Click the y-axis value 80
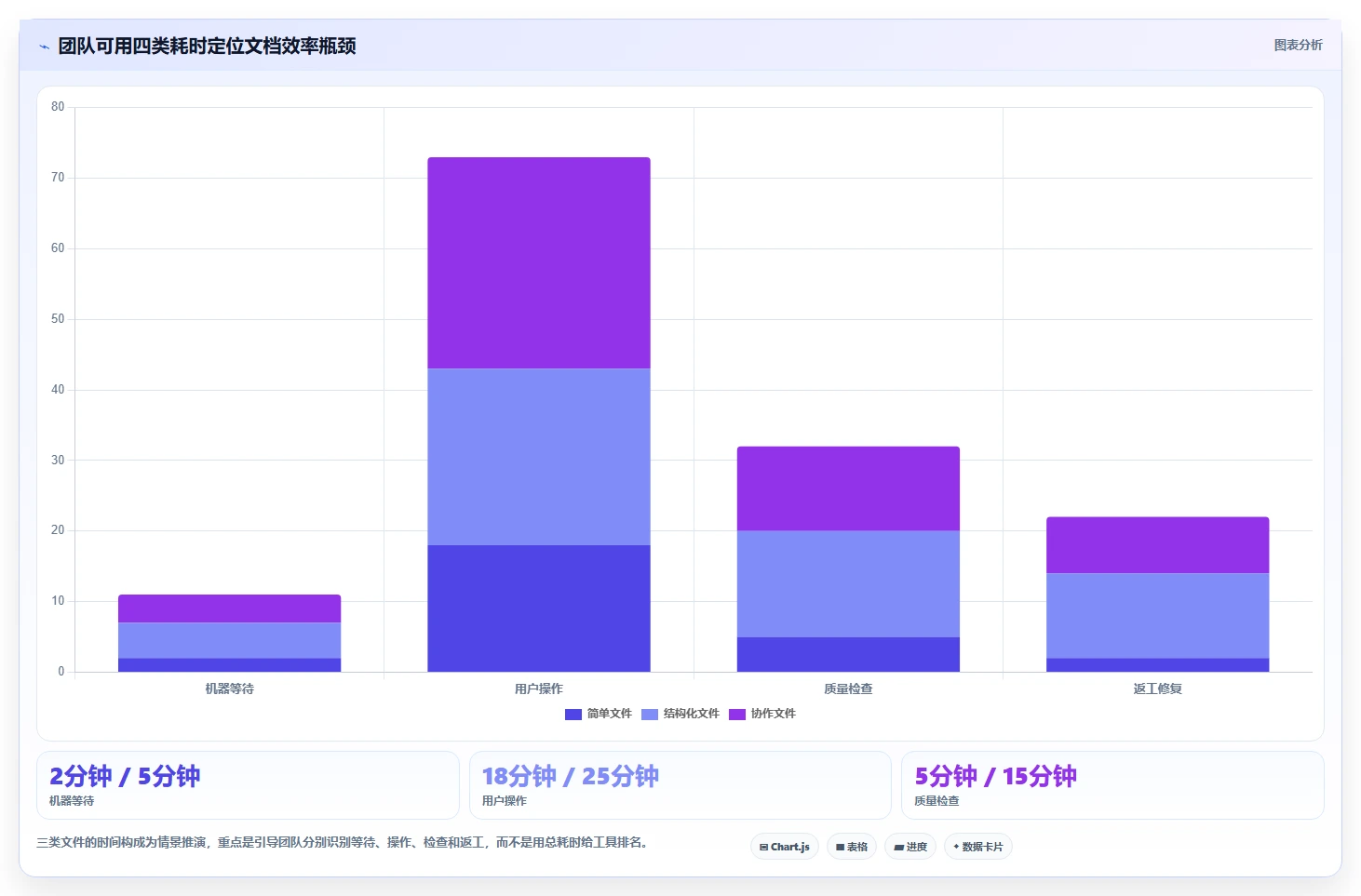 58,107
